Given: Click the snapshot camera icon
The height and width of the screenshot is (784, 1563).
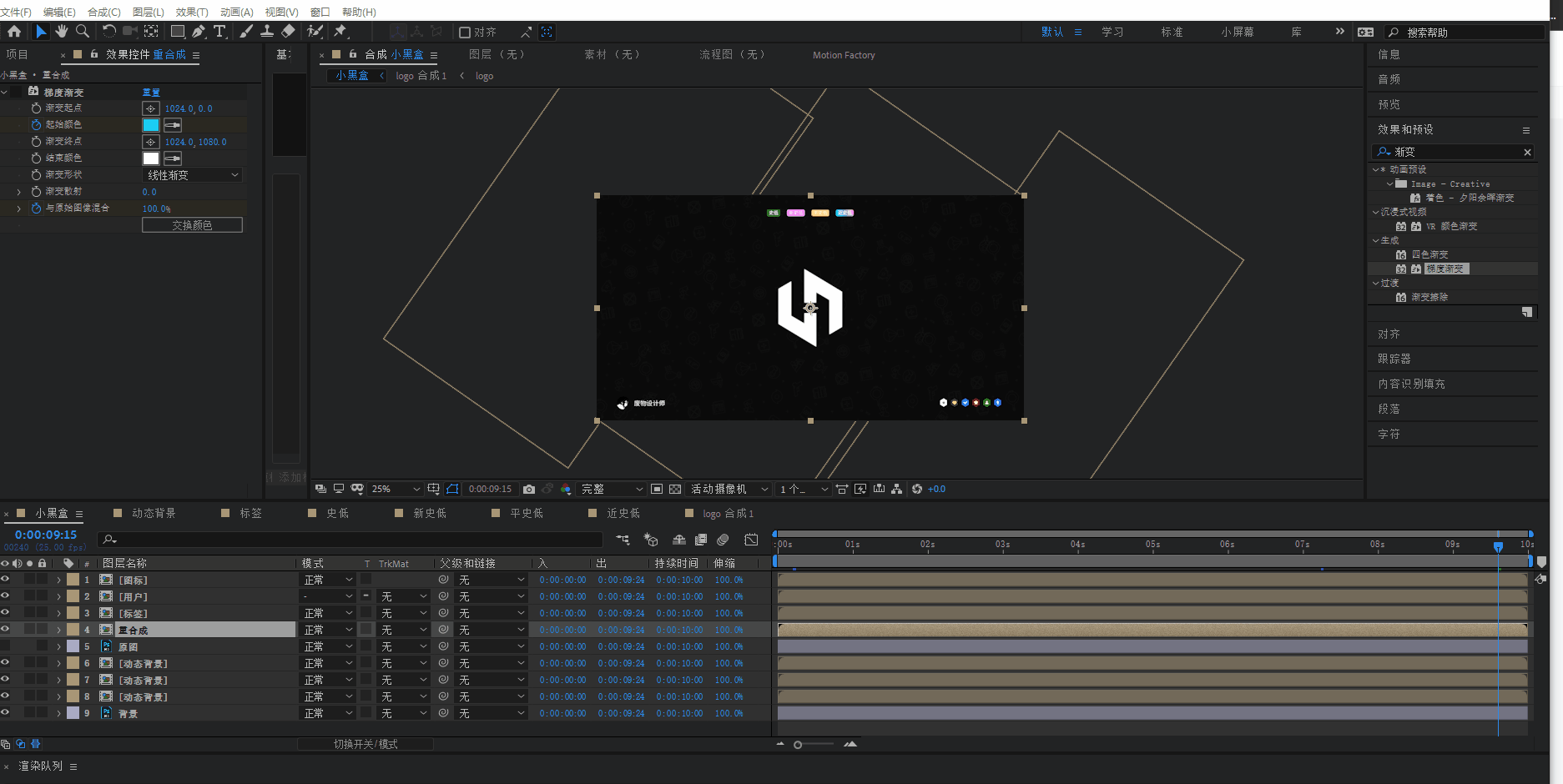Looking at the screenshot, I should [529, 490].
